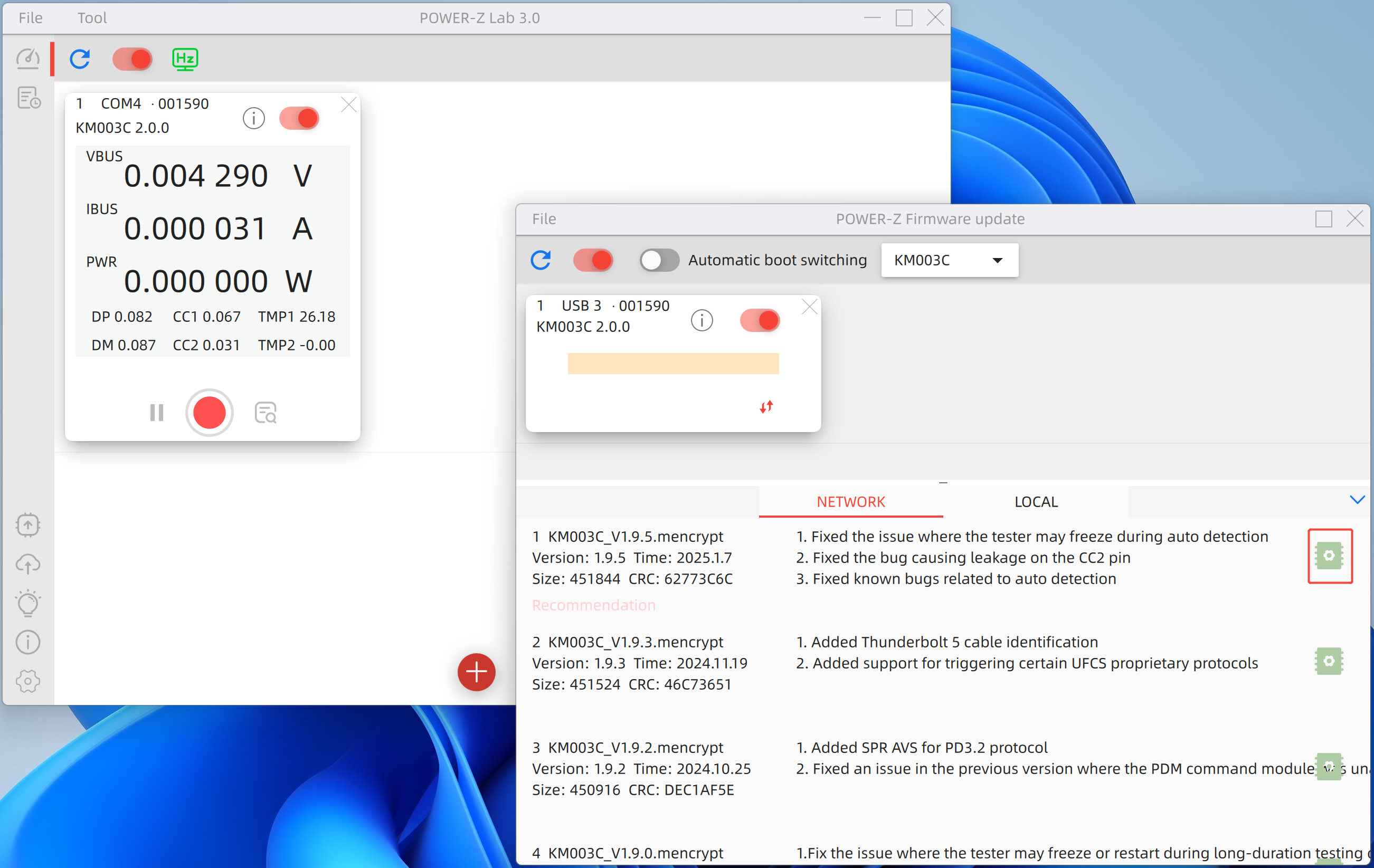1374x868 pixels.
Task: Open the tips lightbulb icon in sidebar
Action: point(28,604)
